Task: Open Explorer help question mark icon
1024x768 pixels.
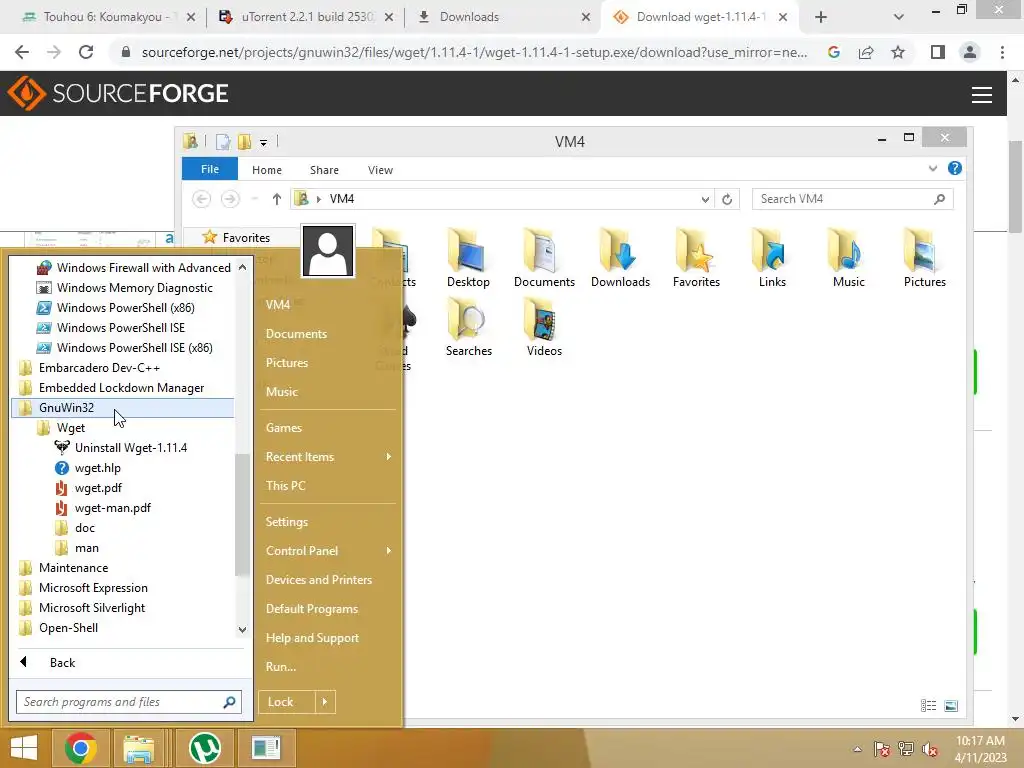Action: (955, 168)
